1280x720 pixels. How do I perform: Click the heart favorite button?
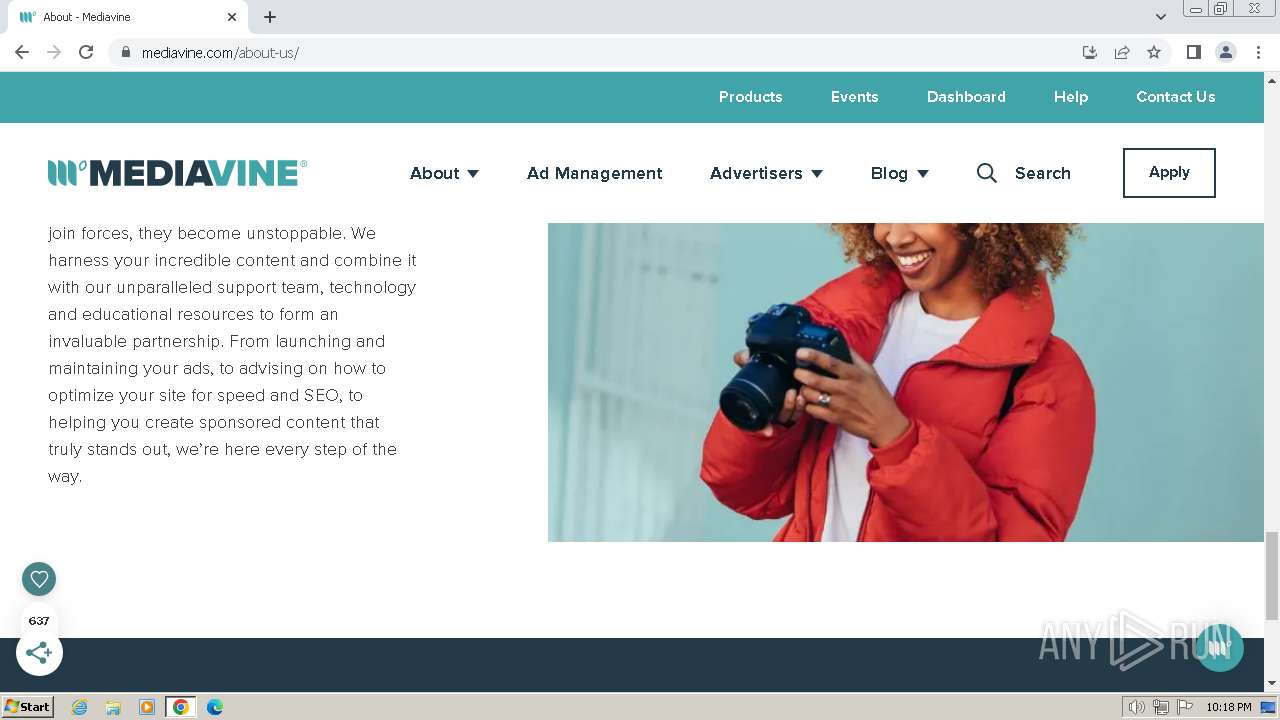[x=39, y=578]
